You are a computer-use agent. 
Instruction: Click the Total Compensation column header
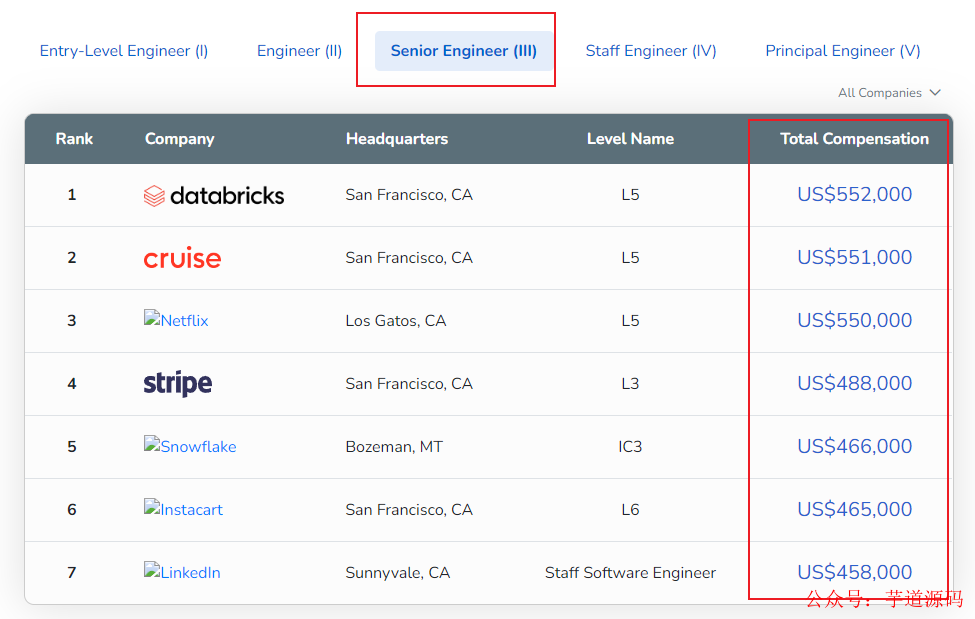pyautogui.click(x=854, y=139)
